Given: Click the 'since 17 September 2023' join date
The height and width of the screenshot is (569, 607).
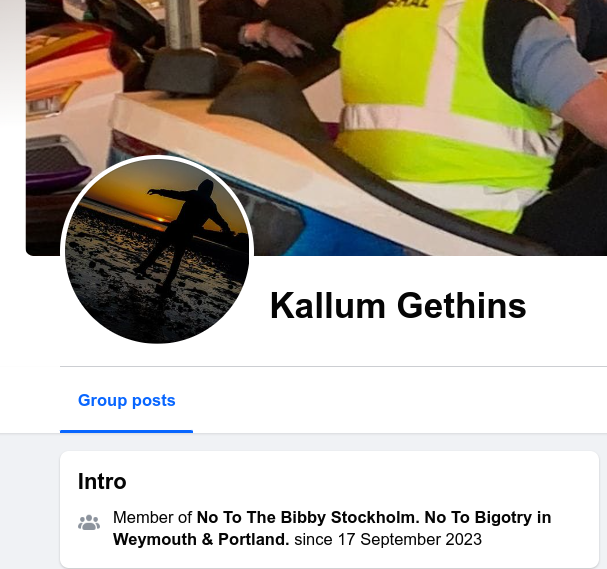Looking at the screenshot, I should click(388, 539).
